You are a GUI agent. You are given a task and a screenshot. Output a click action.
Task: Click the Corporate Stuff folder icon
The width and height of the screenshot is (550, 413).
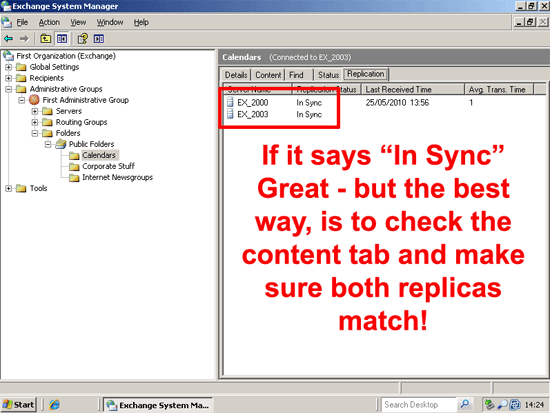point(74,166)
